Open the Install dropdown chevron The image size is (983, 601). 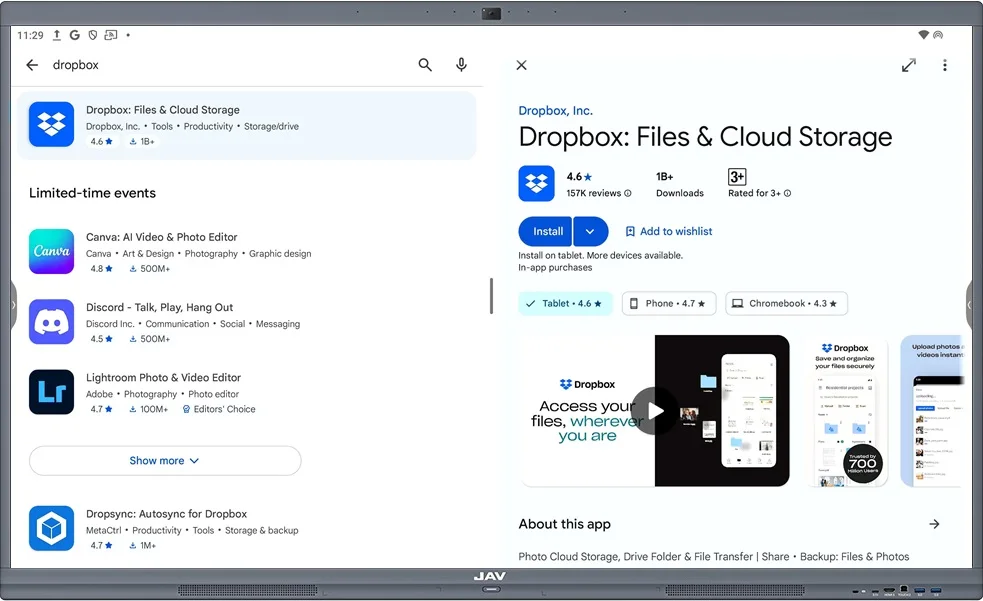tap(590, 231)
